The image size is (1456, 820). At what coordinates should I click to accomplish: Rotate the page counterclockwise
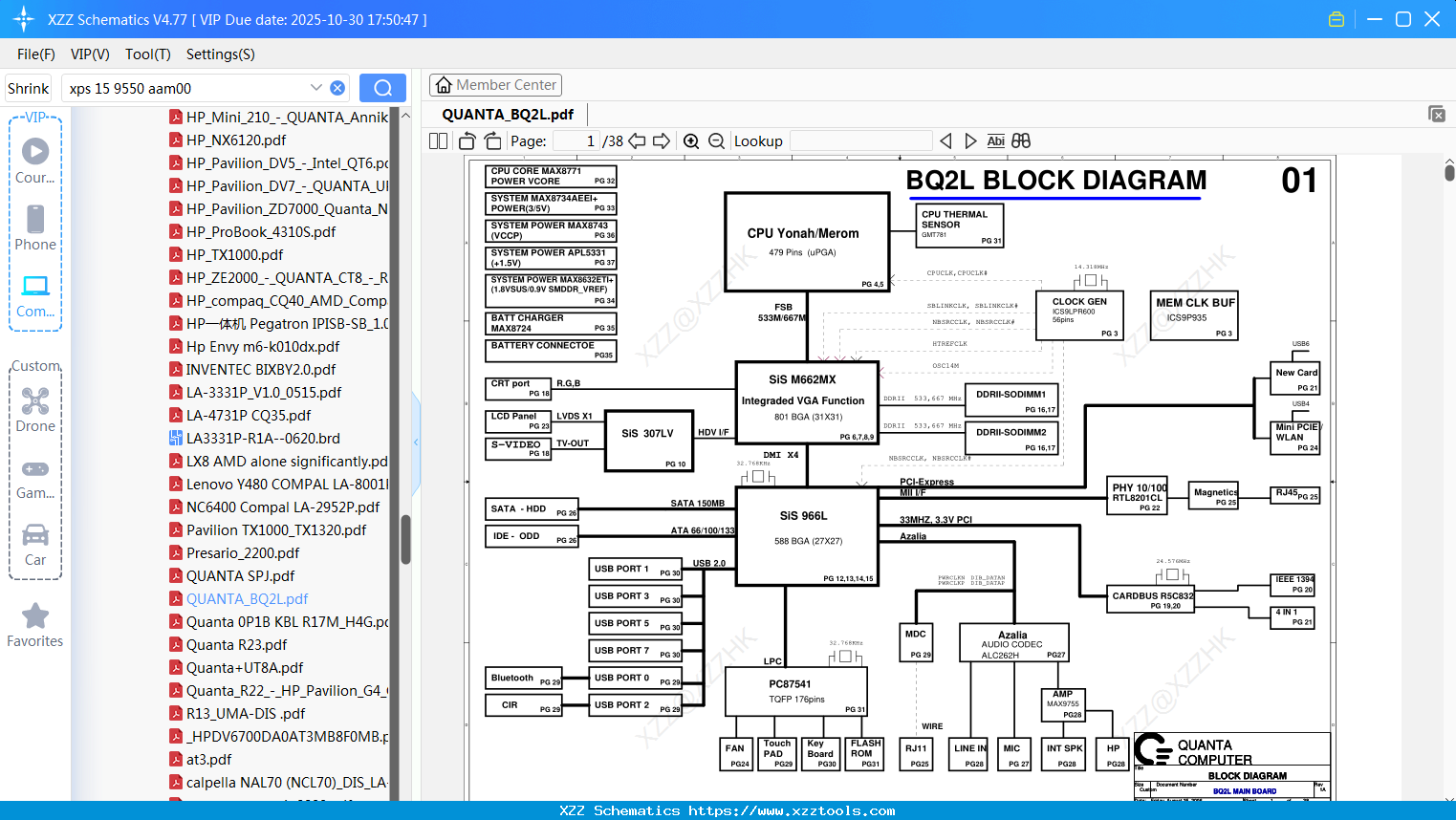tap(467, 140)
